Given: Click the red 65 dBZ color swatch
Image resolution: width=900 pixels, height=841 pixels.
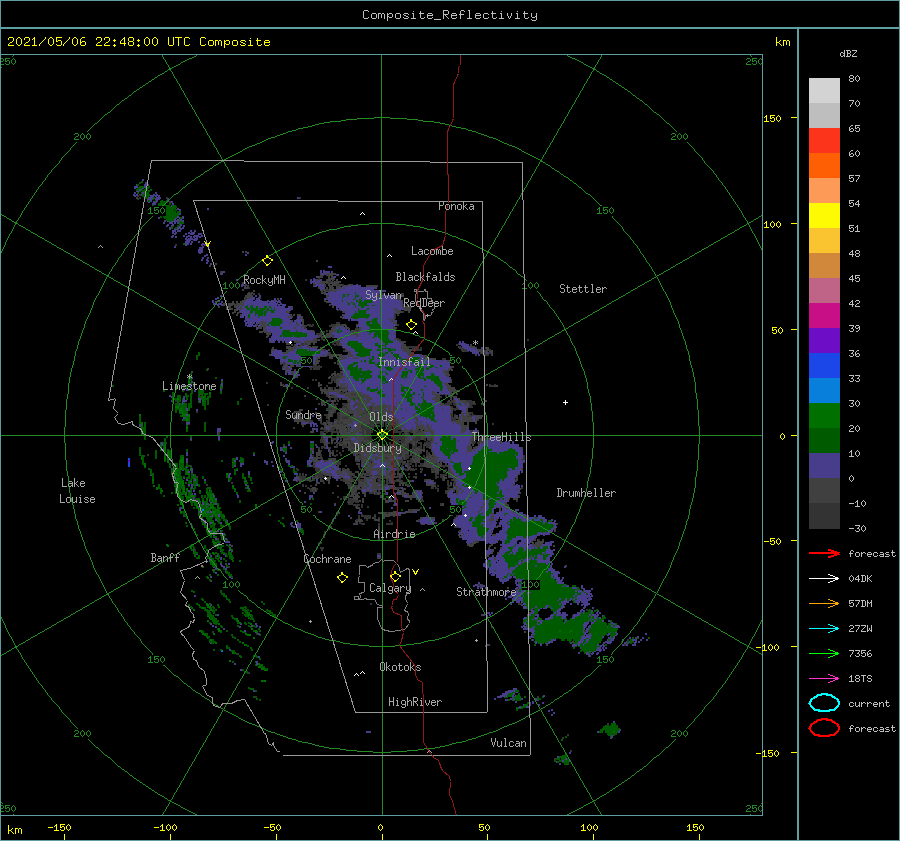Looking at the screenshot, I should click(x=824, y=140).
